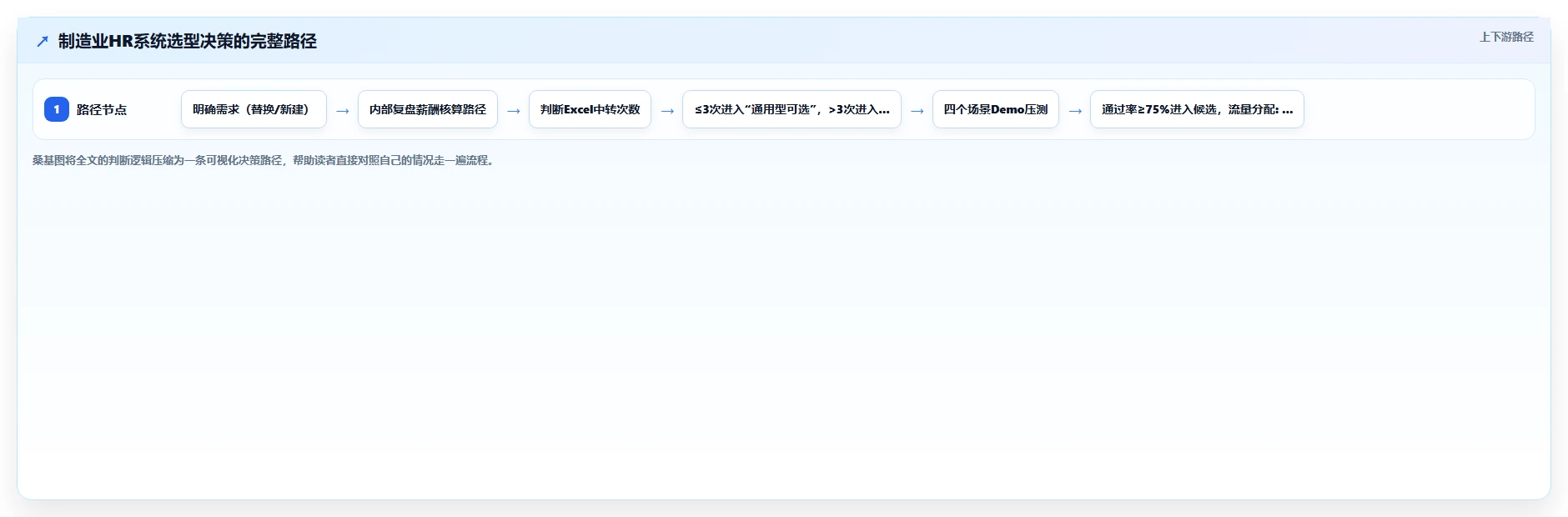The width and height of the screenshot is (1568, 517).
Task: Click the 上下游路径 label at top right
Action: [x=1506, y=37]
